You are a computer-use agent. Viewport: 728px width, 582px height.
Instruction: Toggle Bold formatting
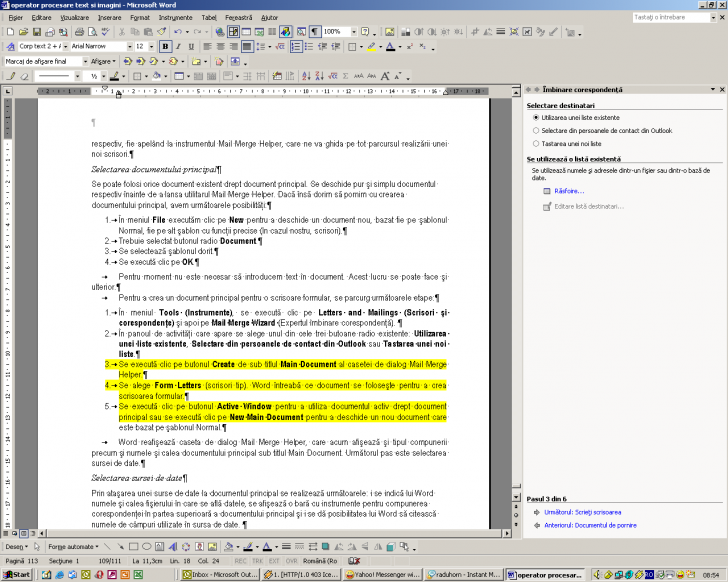click(164, 46)
